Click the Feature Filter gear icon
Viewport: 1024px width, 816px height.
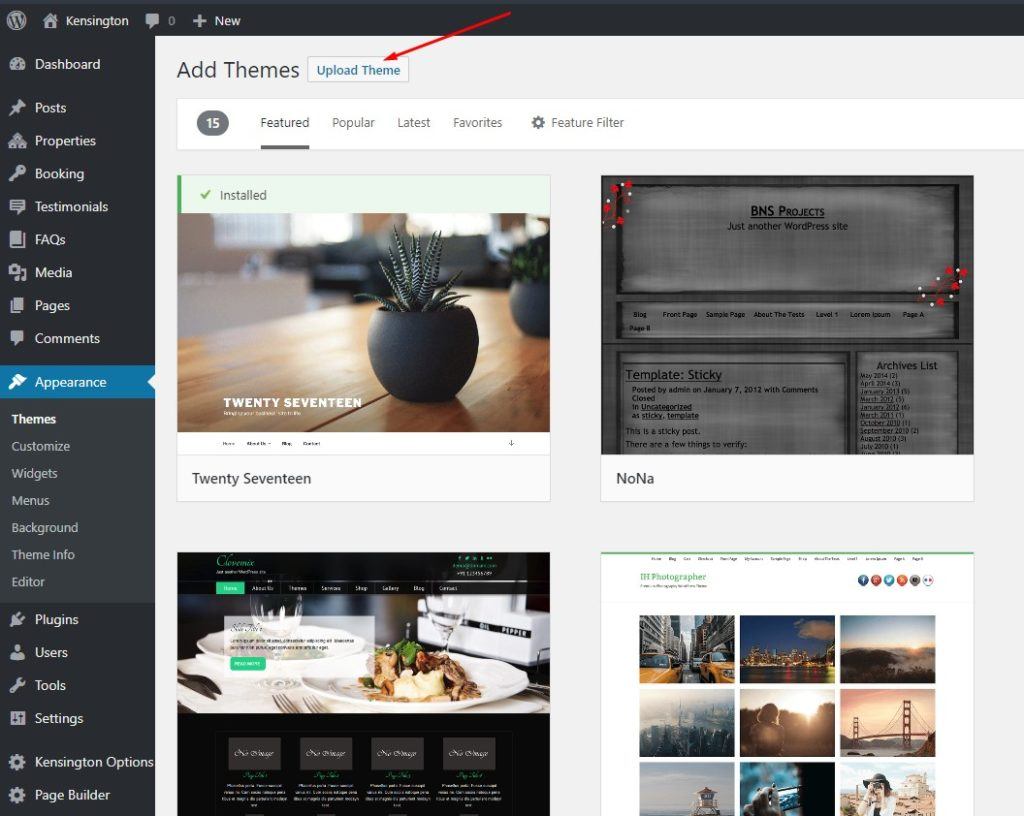click(538, 123)
